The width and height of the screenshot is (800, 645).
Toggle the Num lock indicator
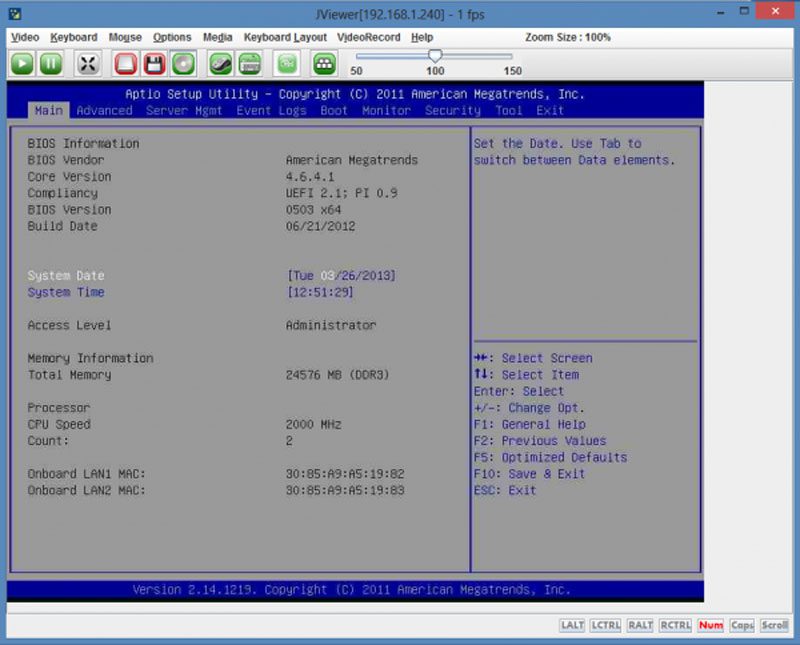[x=710, y=625]
